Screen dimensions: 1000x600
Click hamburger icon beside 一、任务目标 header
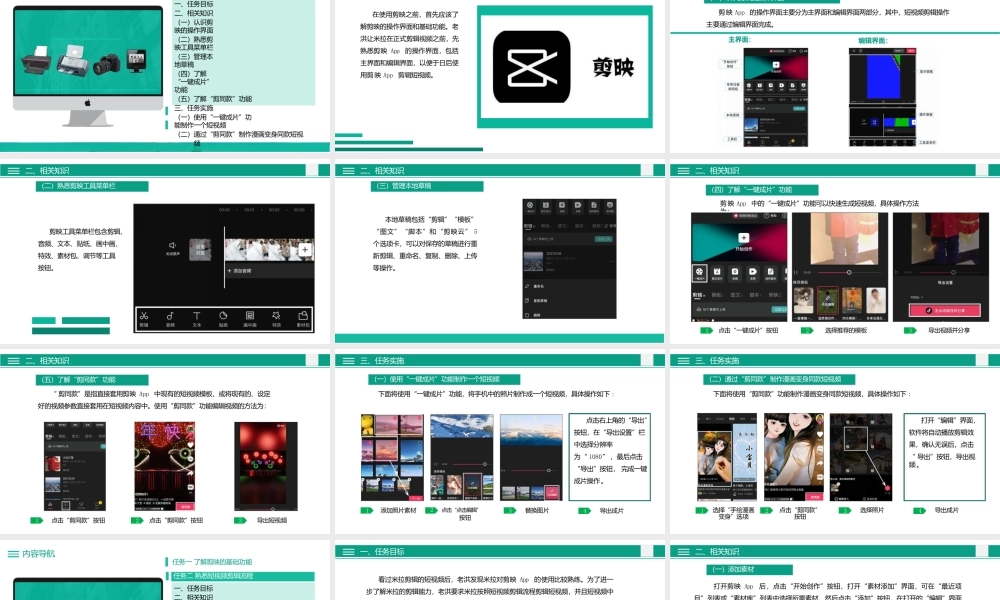tap(348, 552)
